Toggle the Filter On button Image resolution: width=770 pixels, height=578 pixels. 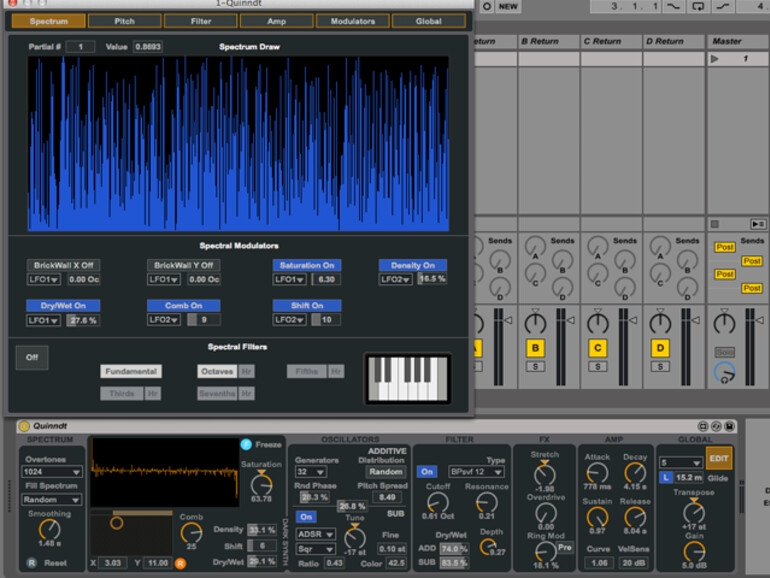click(427, 471)
